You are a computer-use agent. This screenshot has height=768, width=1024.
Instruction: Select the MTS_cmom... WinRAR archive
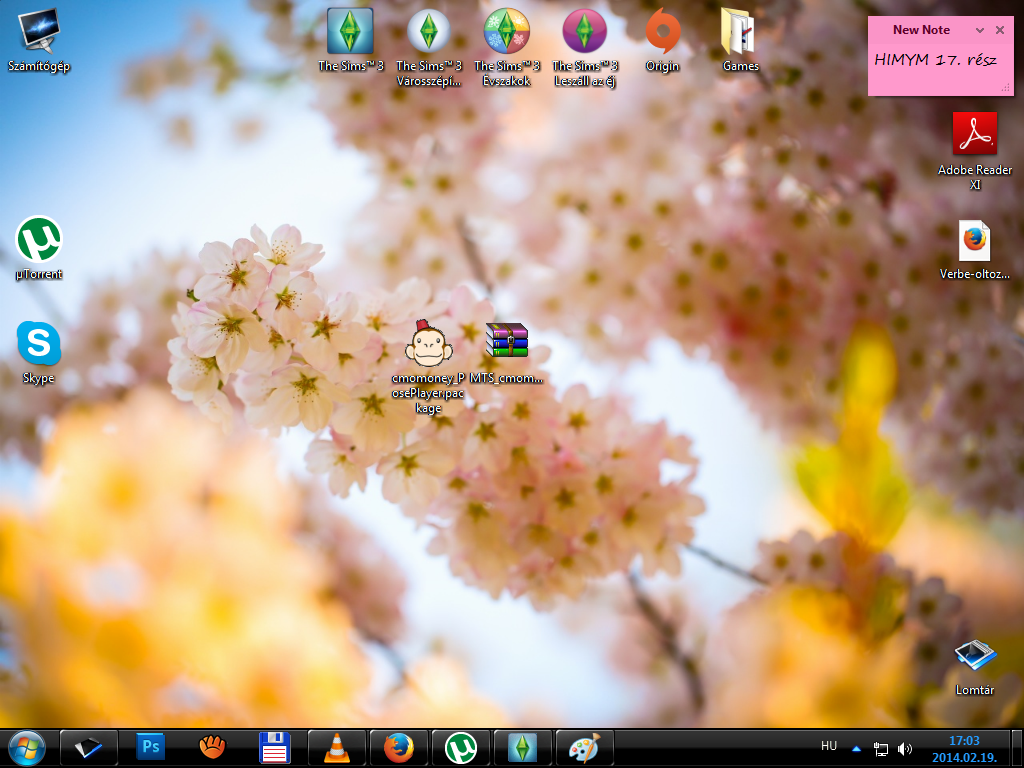click(507, 353)
